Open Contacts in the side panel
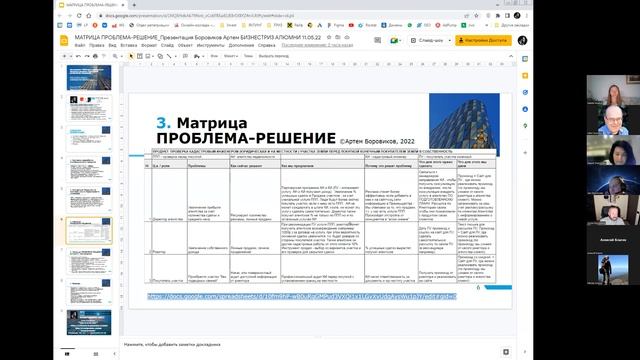640x360 pixels. (525, 109)
